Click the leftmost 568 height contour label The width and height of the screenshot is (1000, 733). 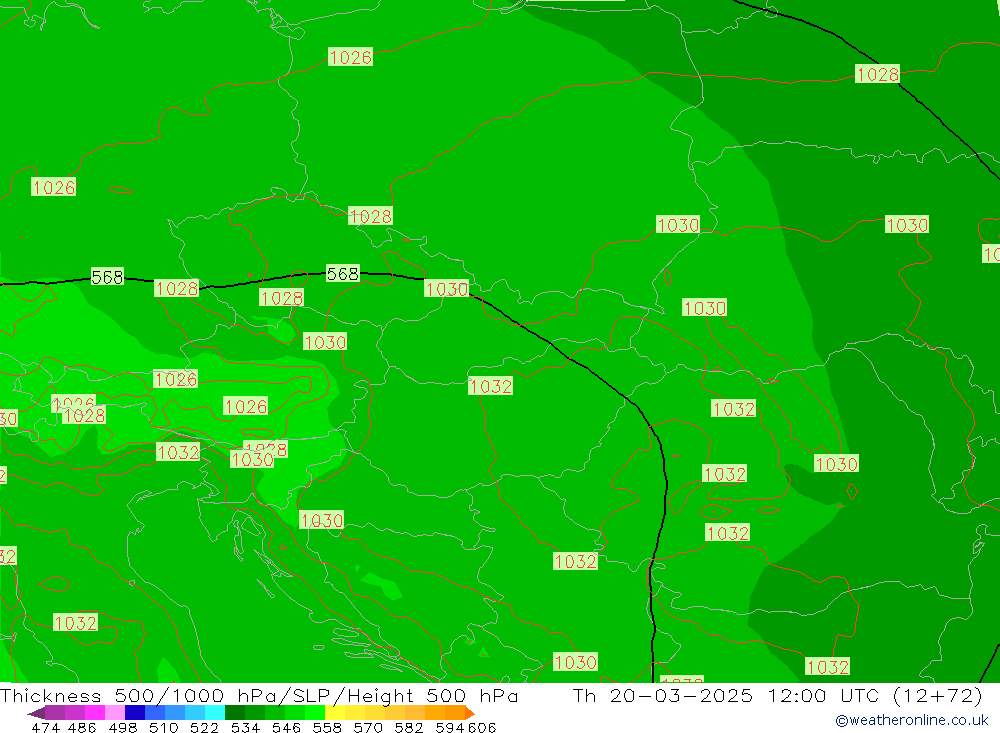pyautogui.click(x=107, y=278)
